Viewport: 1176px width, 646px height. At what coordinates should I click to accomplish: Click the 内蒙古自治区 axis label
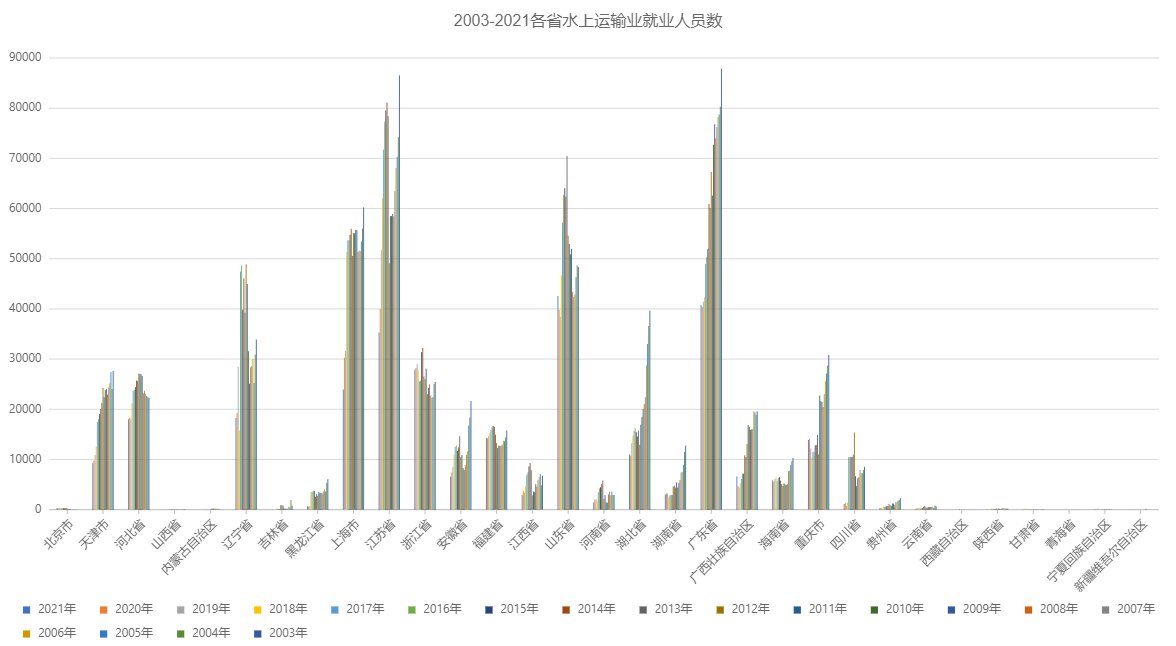click(x=189, y=545)
